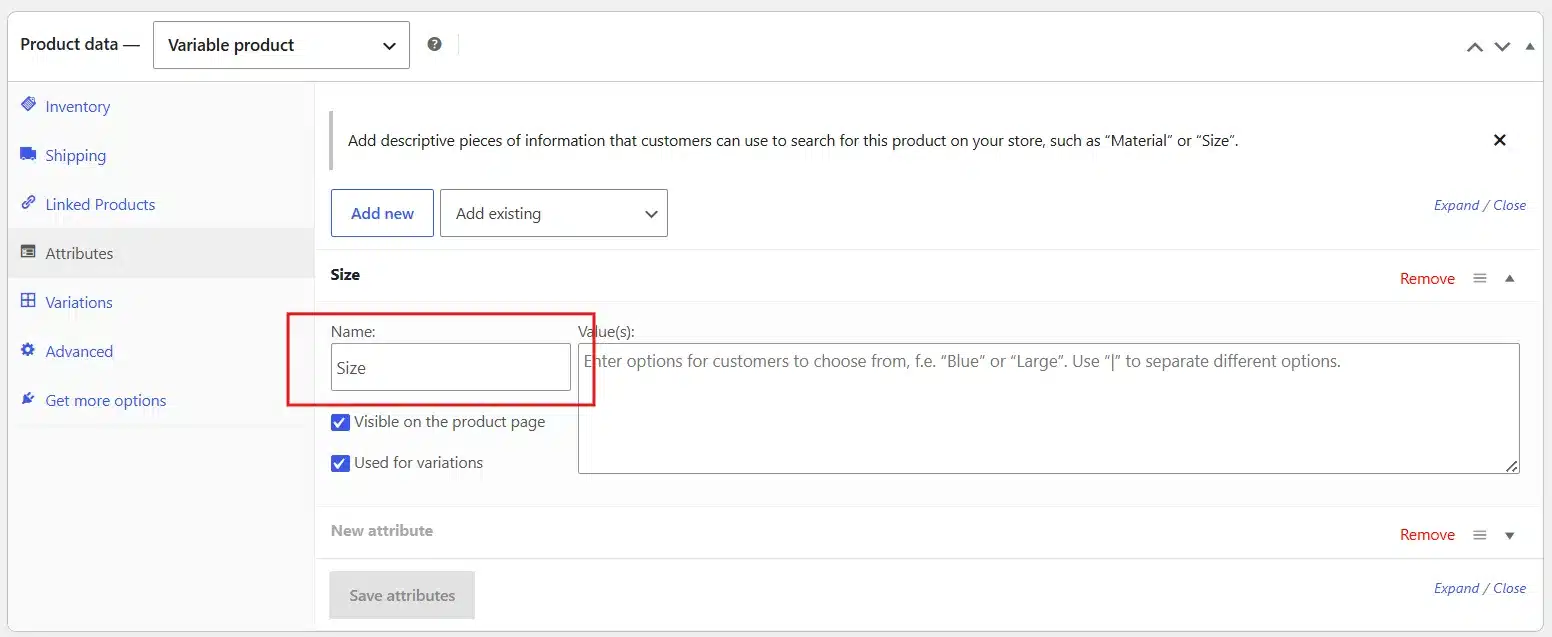Move Product data panel down

click(1502, 46)
